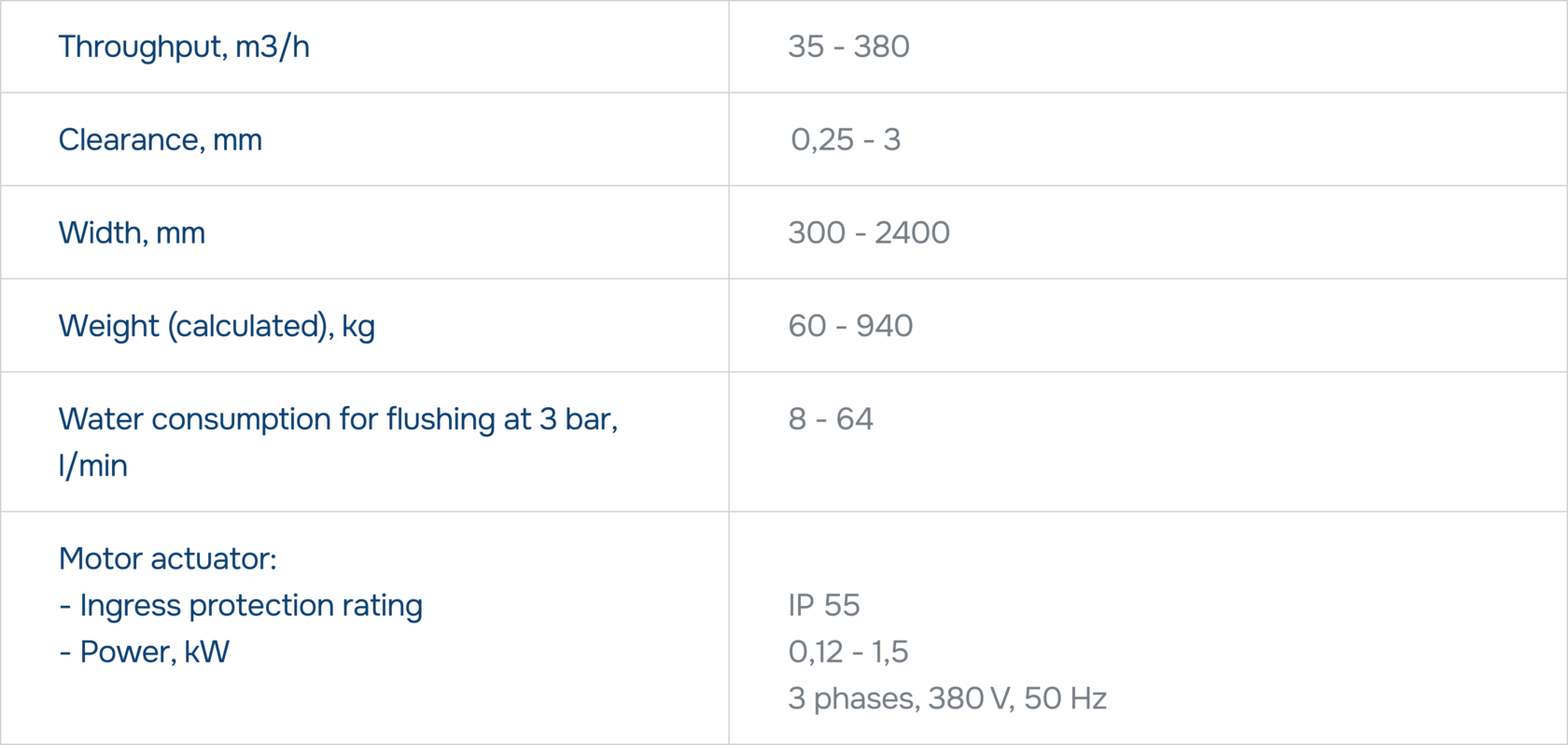Click the Motor actuator heading
The height and width of the screenshot is (745, 1568).
tap(168, 559)
